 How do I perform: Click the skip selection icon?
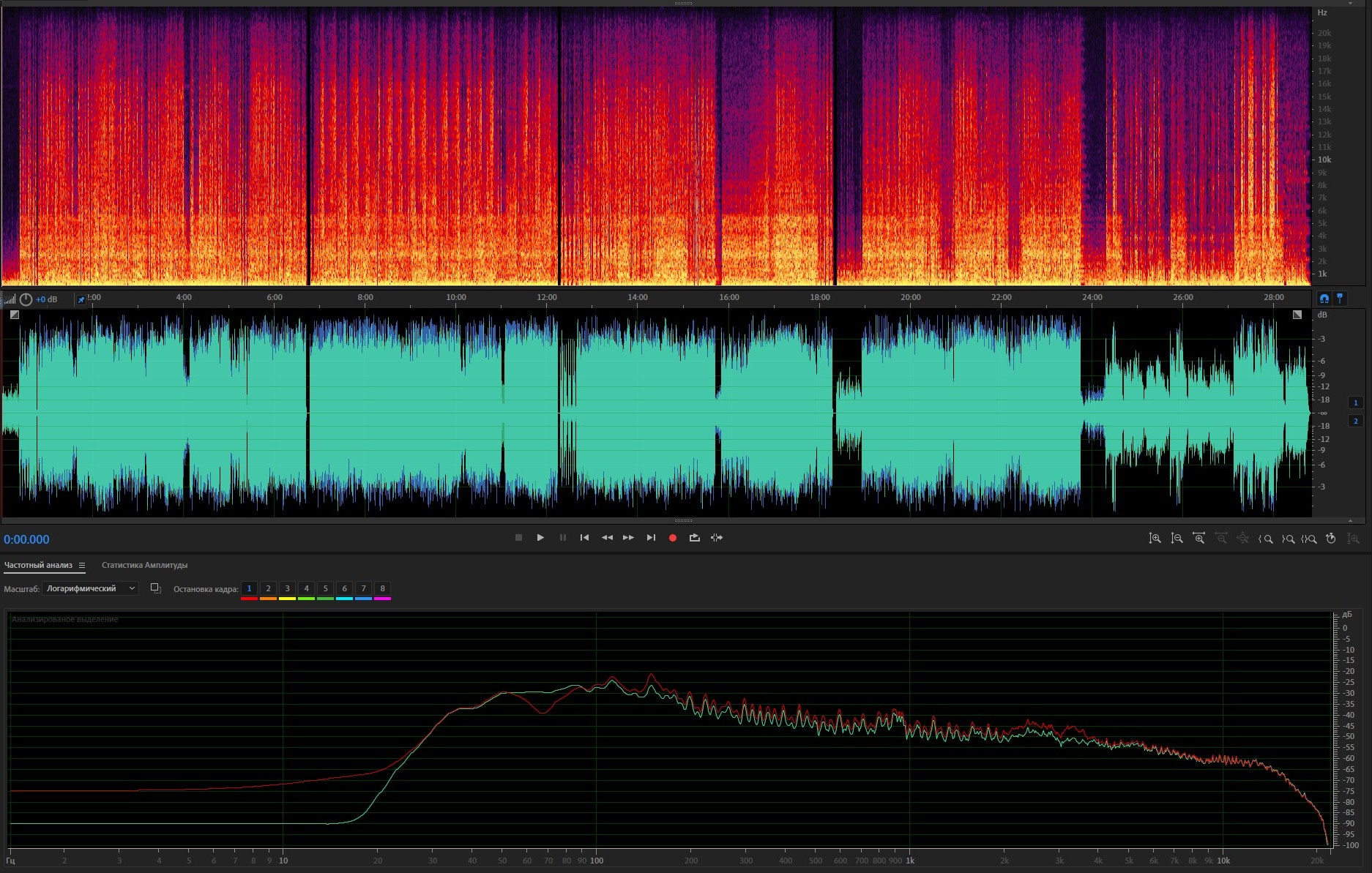click(x=717, y=538)
